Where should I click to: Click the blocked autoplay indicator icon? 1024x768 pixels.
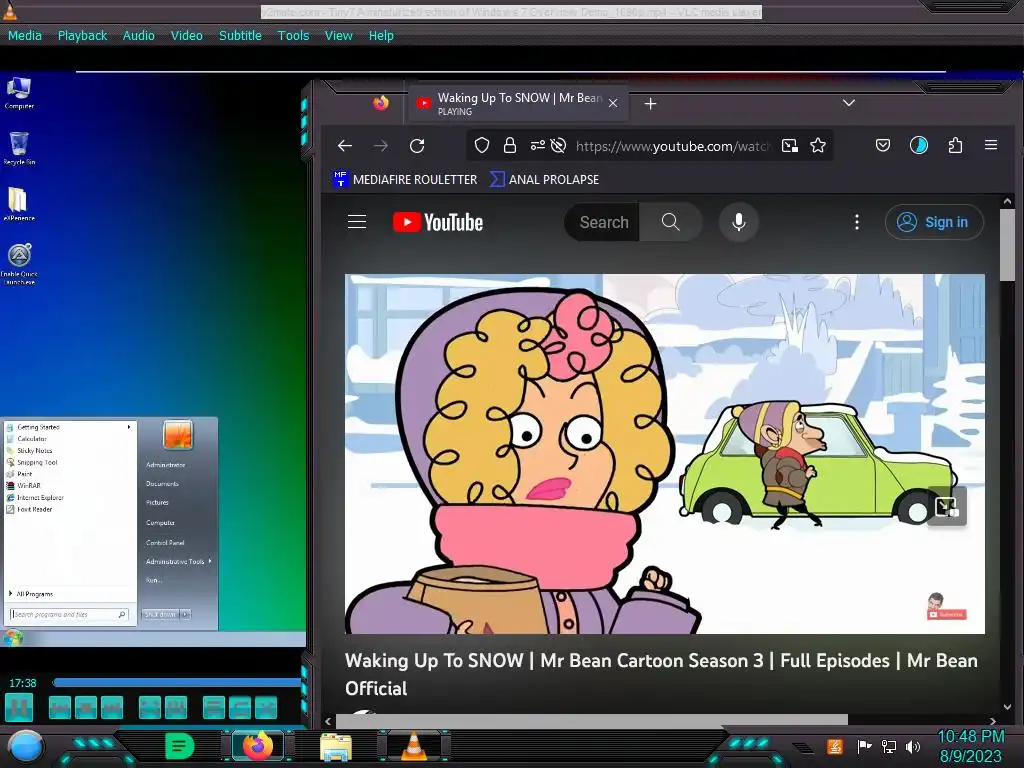(558, 146)
